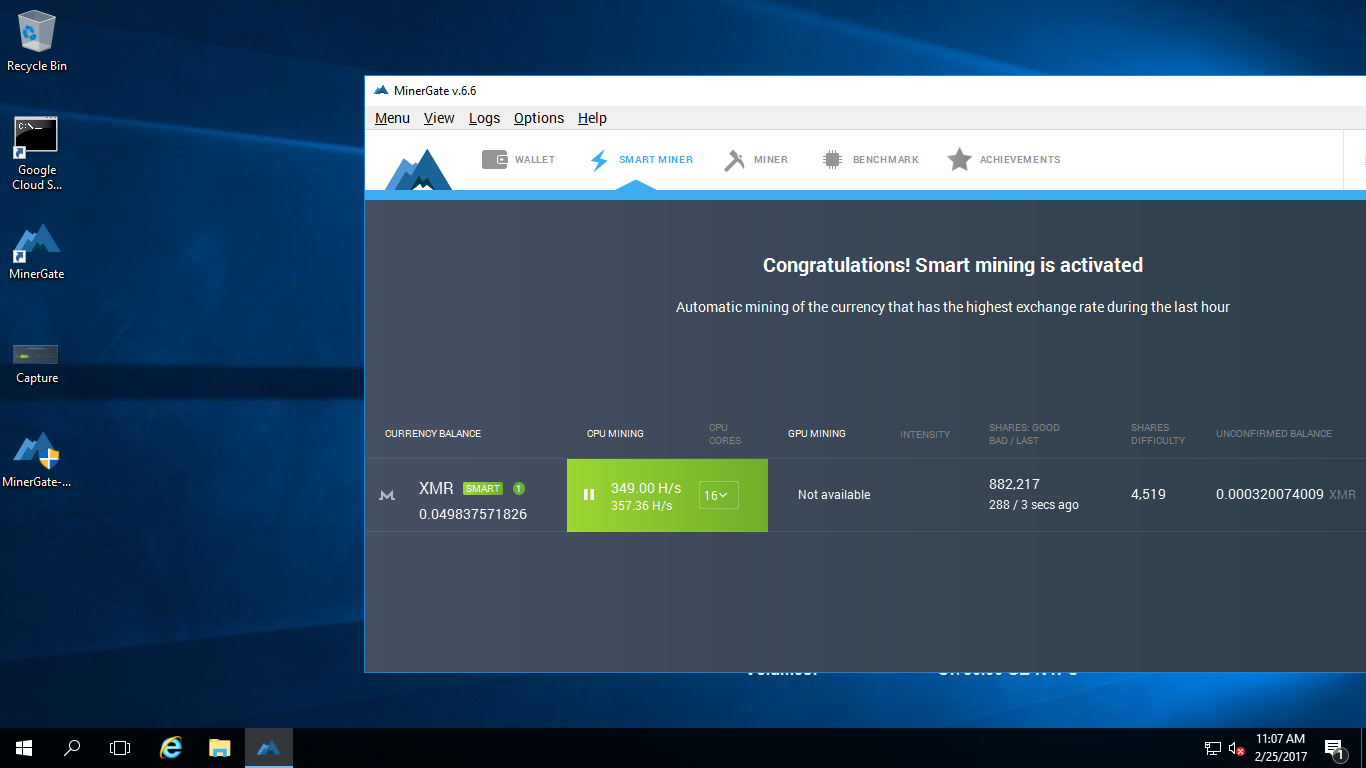
Task: Switch to the Achievements tab
Action: tap(1004, 160)
